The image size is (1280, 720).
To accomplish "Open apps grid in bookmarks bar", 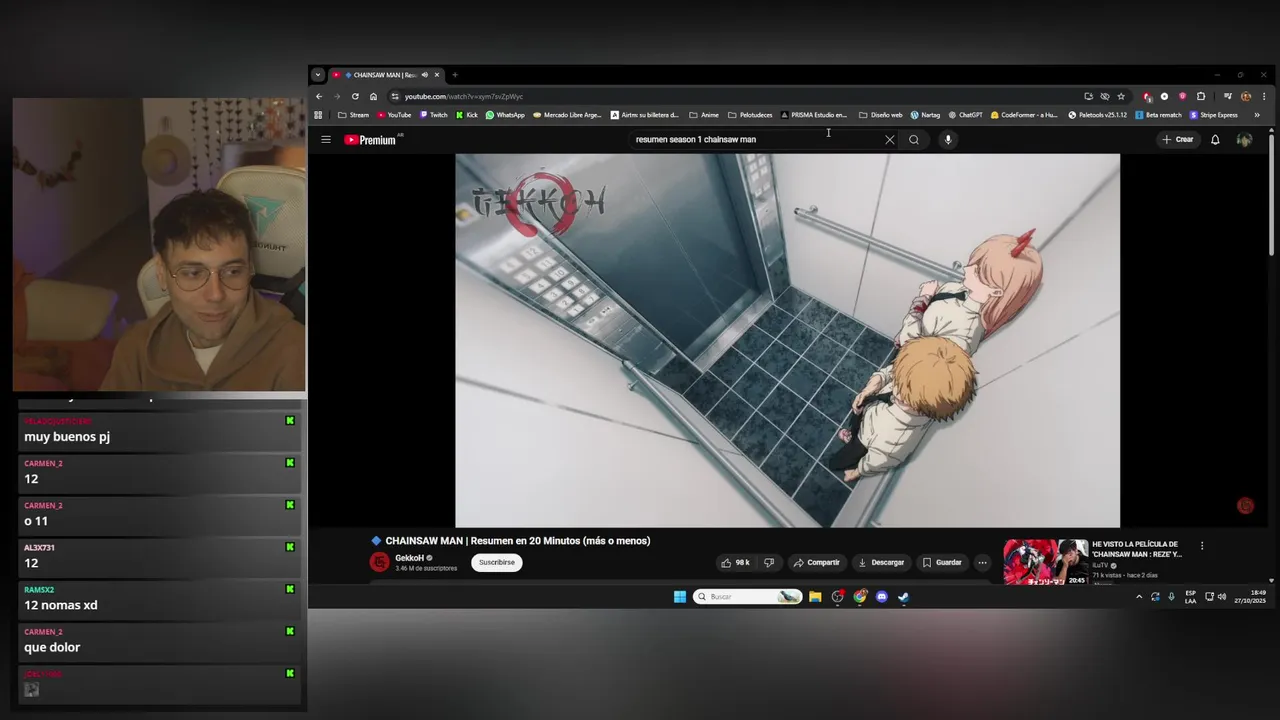I will tap(318, 115).
